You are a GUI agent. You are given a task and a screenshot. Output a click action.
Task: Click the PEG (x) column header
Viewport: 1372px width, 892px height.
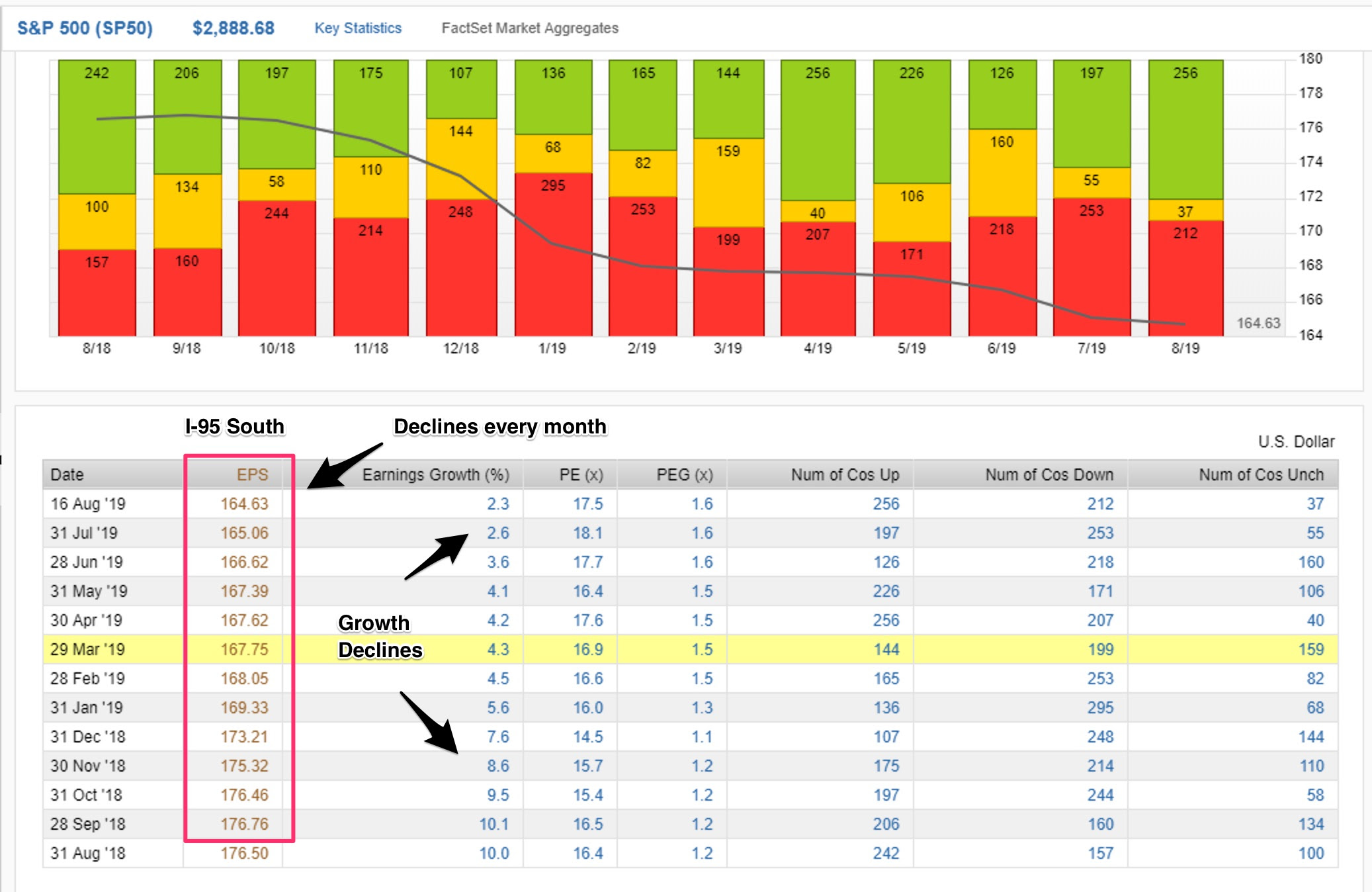click(x=684, y=474)
